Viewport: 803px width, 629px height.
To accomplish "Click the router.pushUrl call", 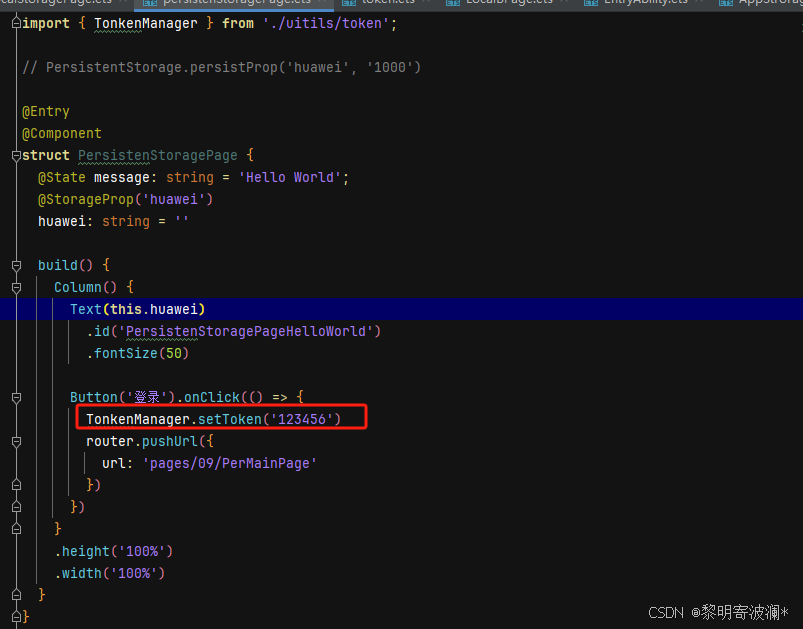I will 142,442.
